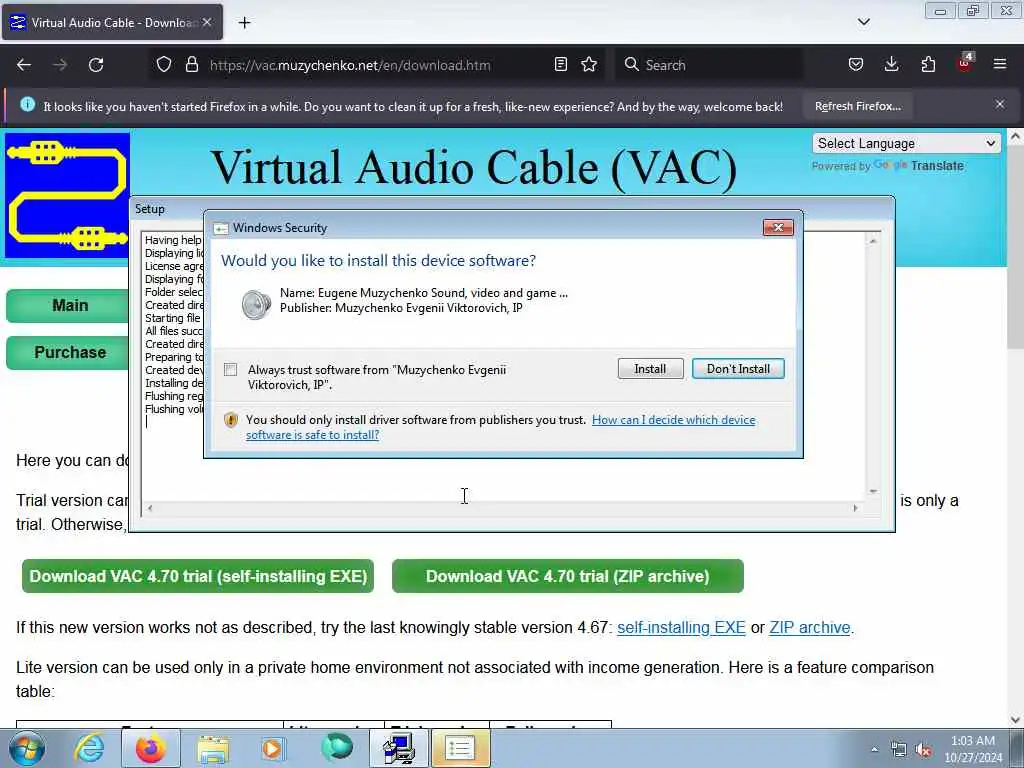Click the muted volume tray icon
Screen dimensions: 1024x768
923,750
